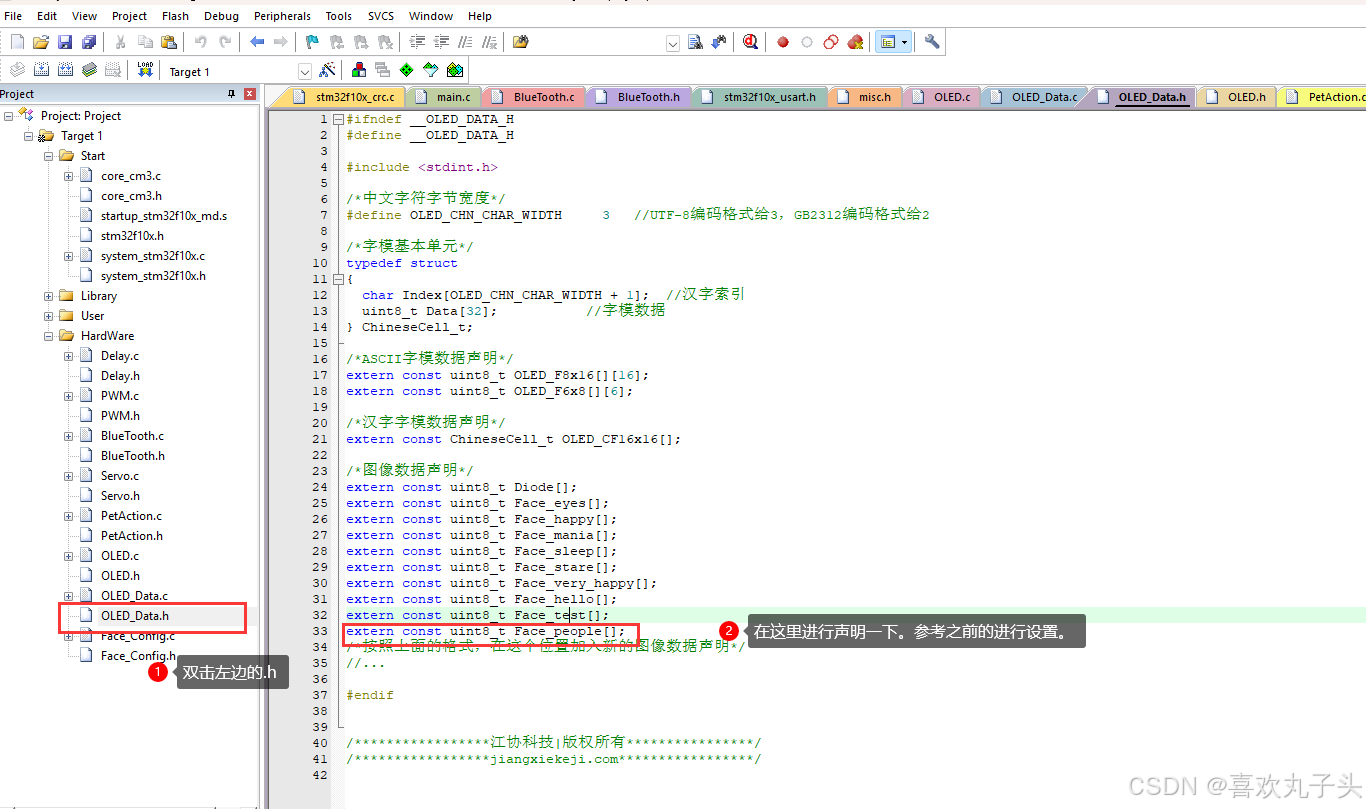Screen dimensions: 1366x809
Task: Select Delay.h file in project tree
Action: (120, 376)
